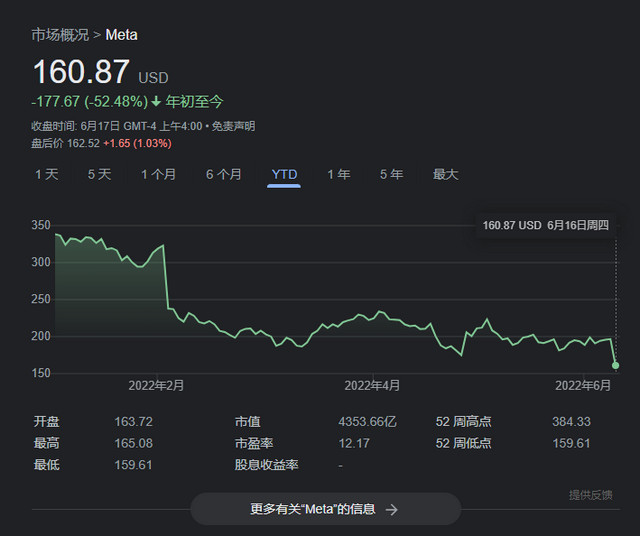The image size is (640, 536).
Task: Click the 2022年6月 axis label
Action: [x=583, y=386]
